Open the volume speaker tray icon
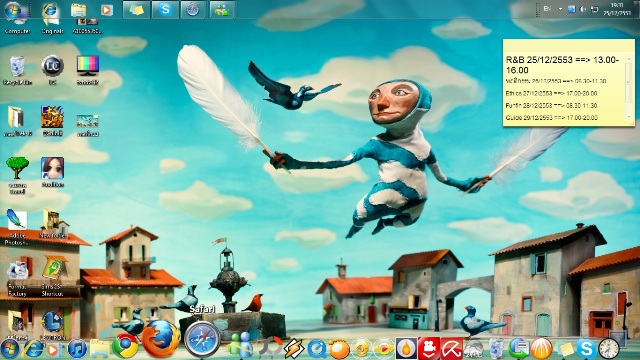This screenshot has height=360, width=640. tap(583, 9)
